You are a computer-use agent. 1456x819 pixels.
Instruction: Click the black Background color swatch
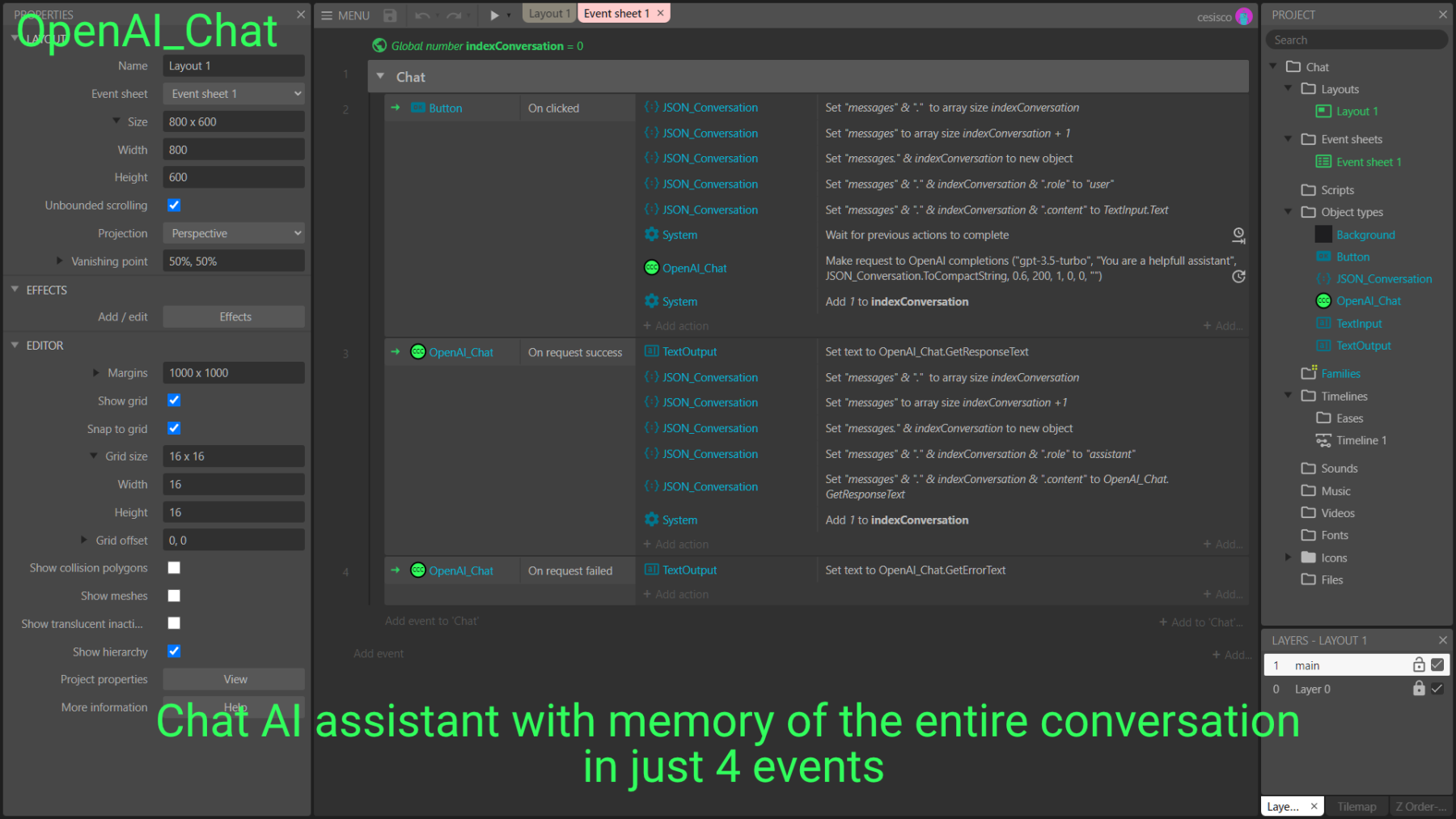tap(1324, 234)
